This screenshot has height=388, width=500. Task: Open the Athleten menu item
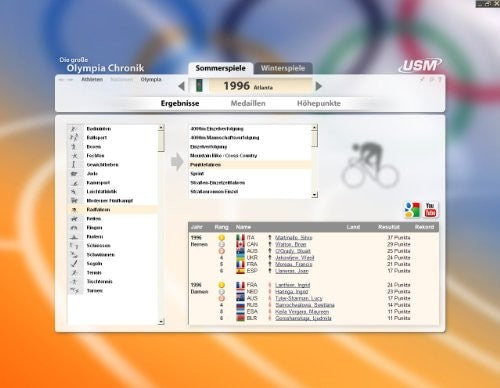[x=92, y=79]
